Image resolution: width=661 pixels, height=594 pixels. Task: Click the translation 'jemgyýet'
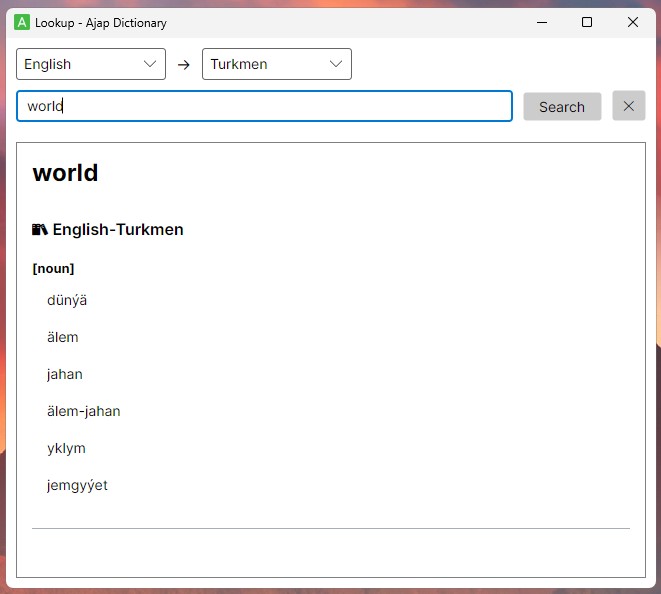[77, 485]
